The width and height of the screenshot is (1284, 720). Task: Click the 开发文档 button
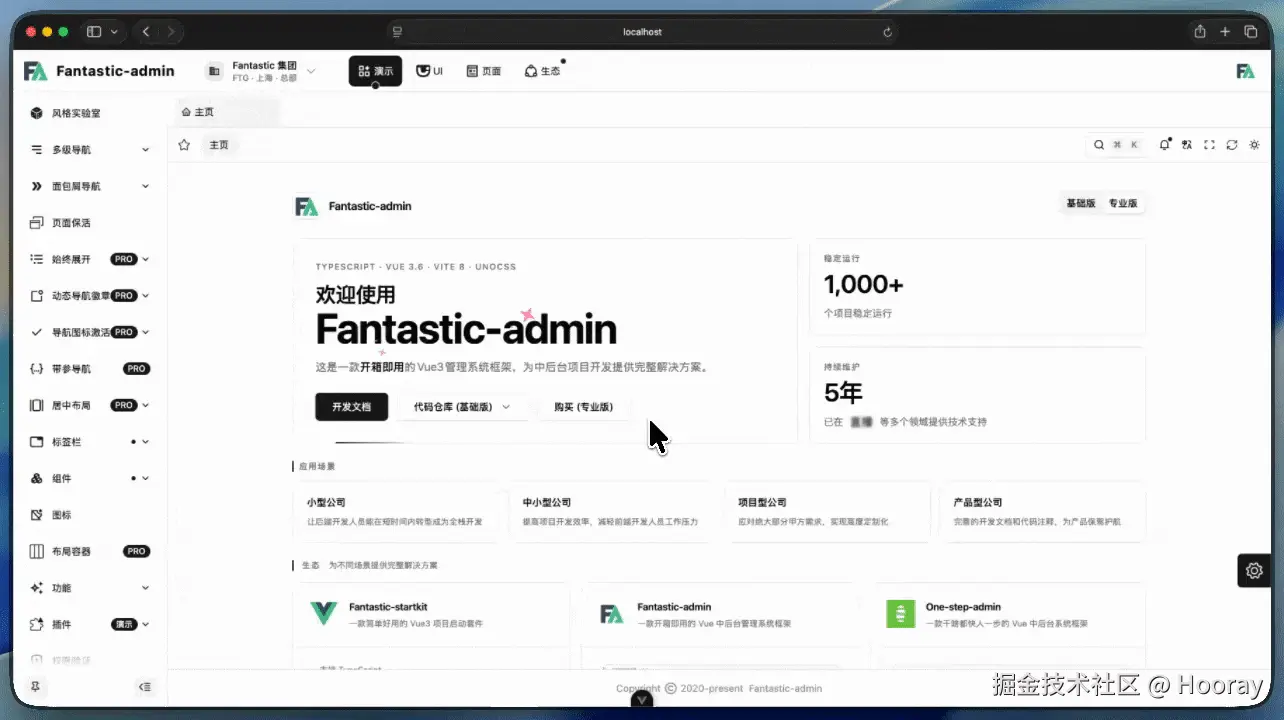(x=352, y=407)
